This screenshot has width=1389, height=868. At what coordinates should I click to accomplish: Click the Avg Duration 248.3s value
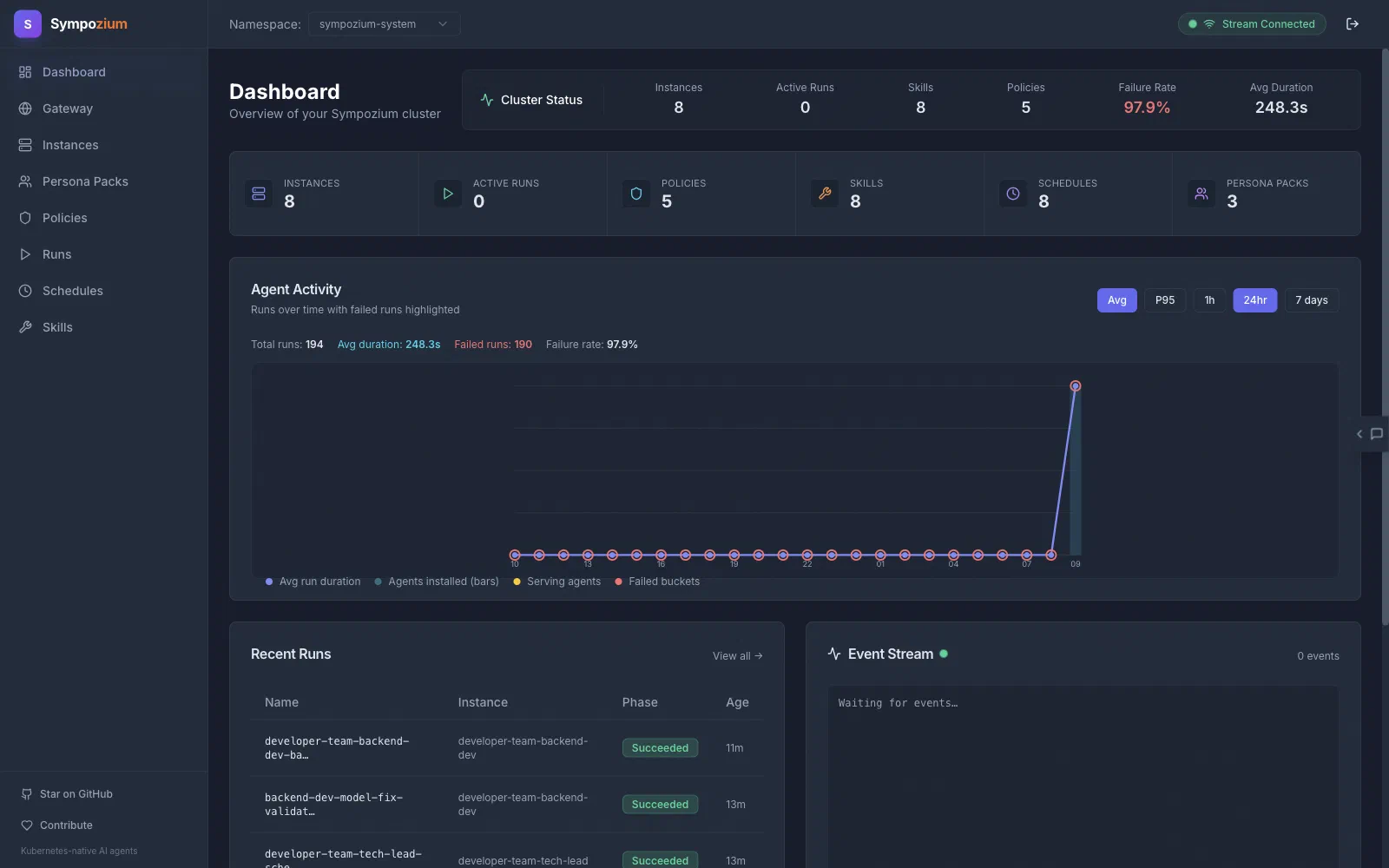(1280, 108)
